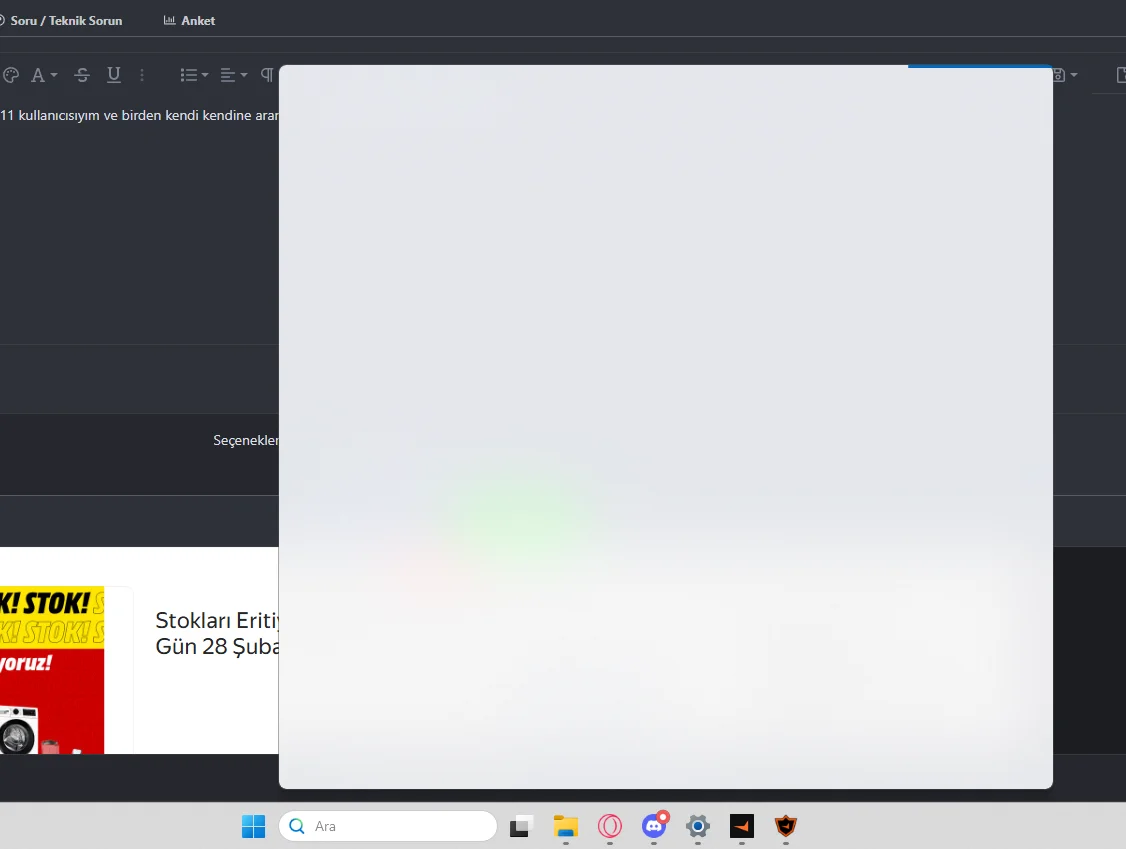
Task: Switch to Opera browser in taskbar
Action: 610,826
